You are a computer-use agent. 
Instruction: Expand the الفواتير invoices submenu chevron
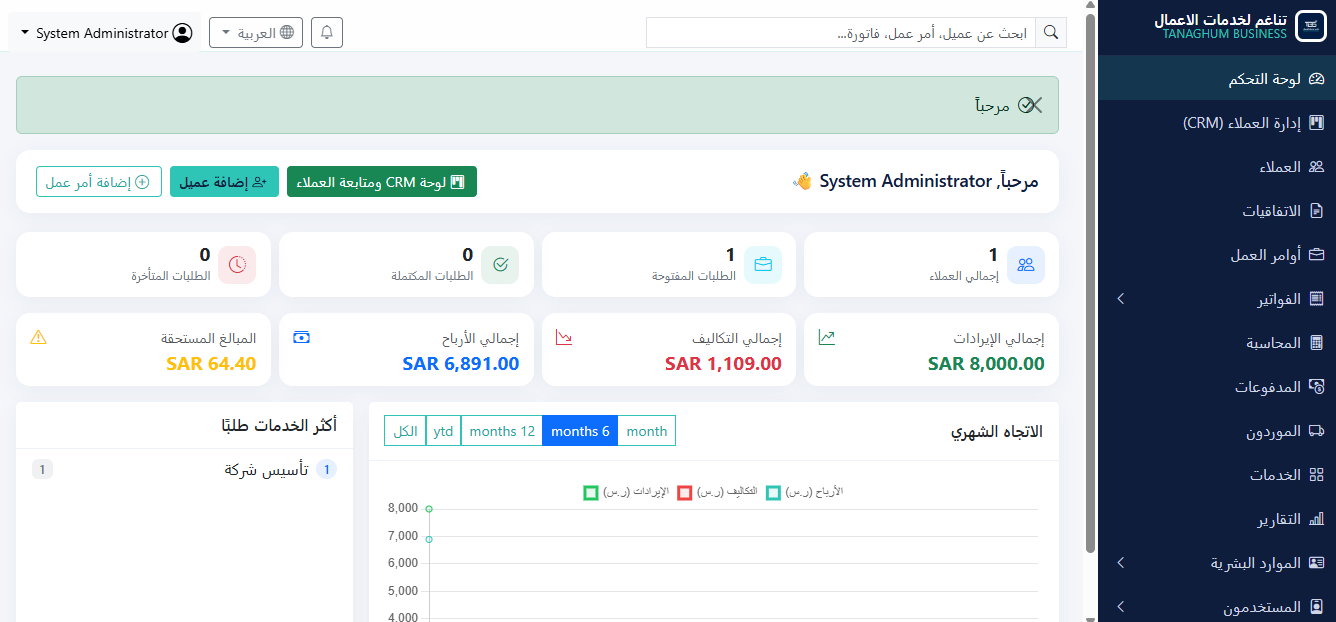coord(1120,299)
